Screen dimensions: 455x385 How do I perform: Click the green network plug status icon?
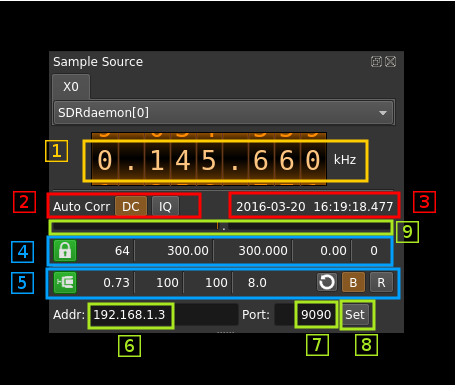click(x=65, y=283)
